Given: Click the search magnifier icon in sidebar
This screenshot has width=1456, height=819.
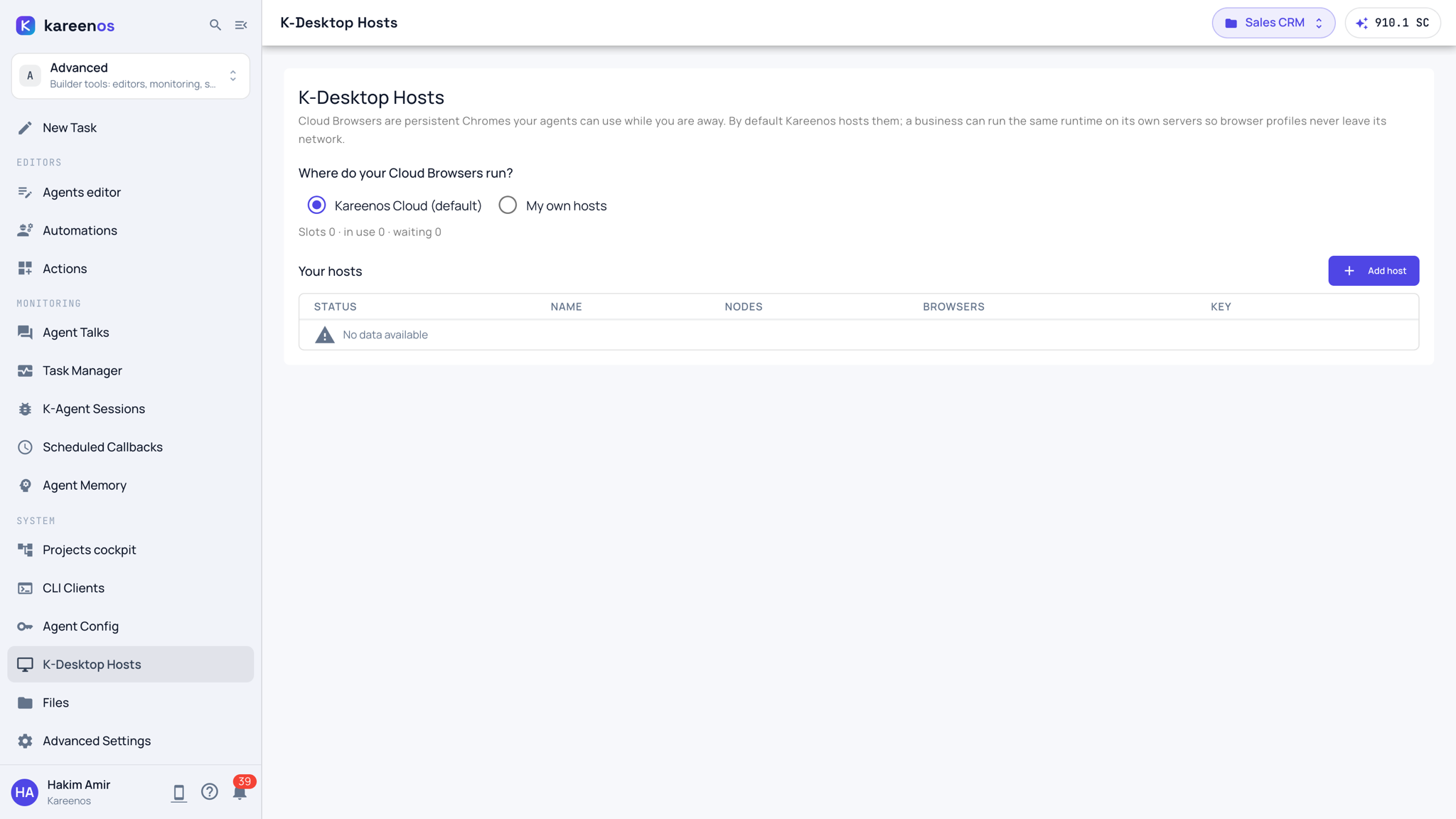Looking at the screenshot, I should click(x=215, y=25).
